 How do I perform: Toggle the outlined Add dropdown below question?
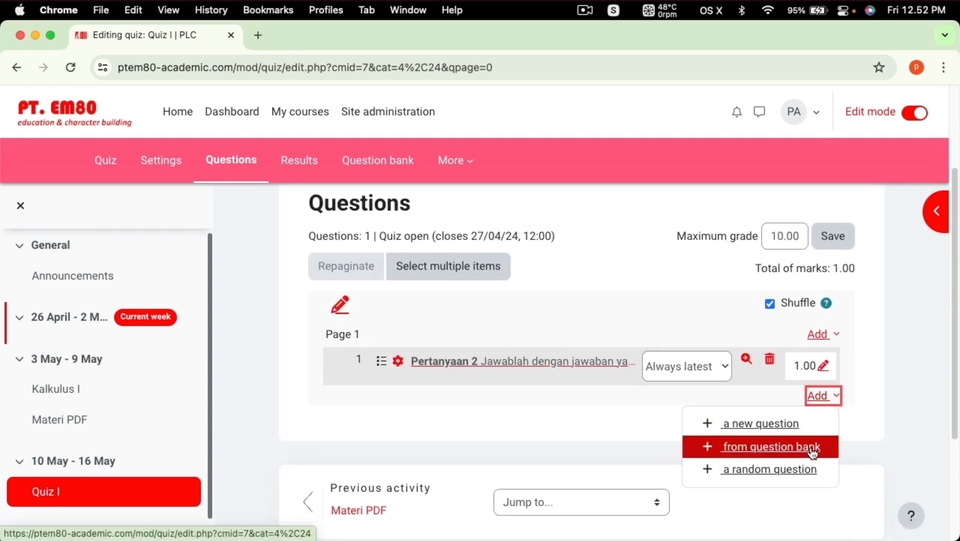(823, 396)
